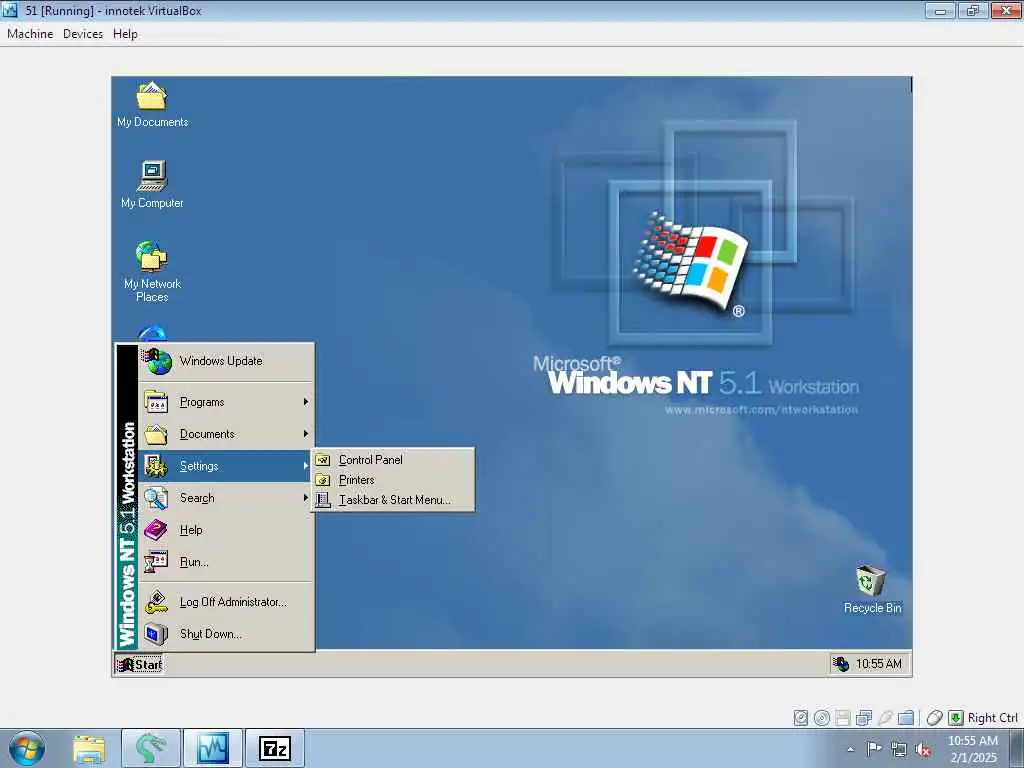
Task: Click the Log Off key icon
Action: [156, 601]
